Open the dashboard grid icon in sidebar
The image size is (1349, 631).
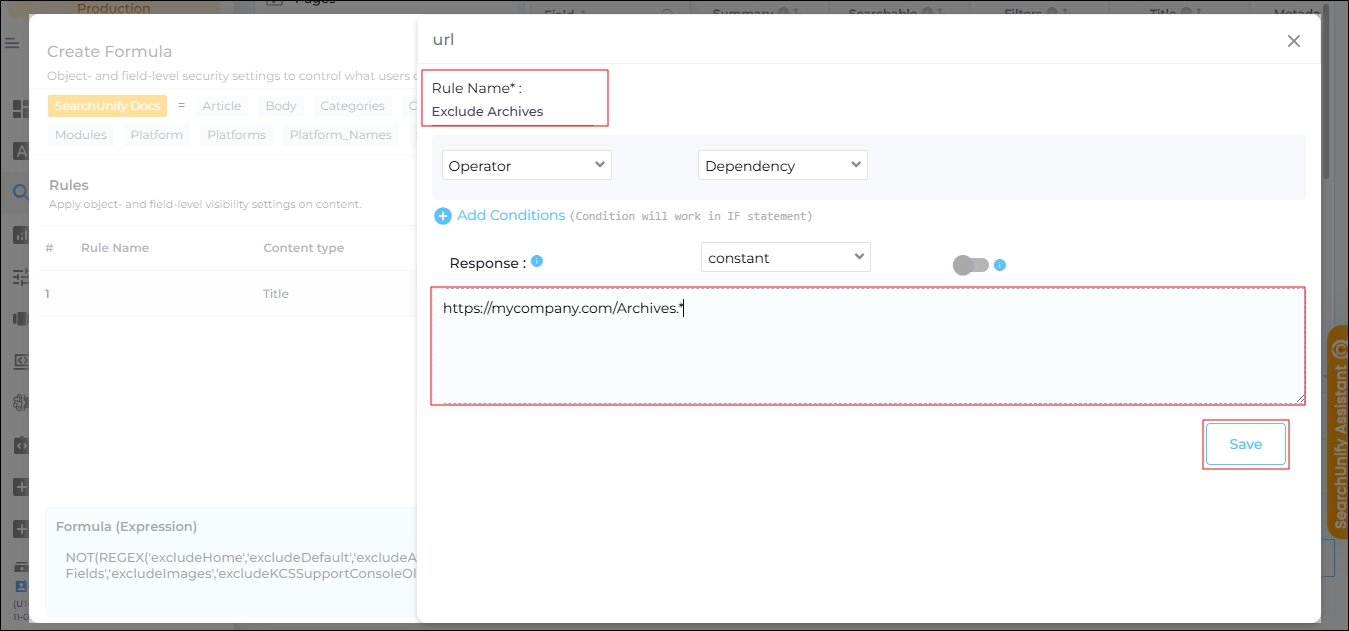[19, 108]
